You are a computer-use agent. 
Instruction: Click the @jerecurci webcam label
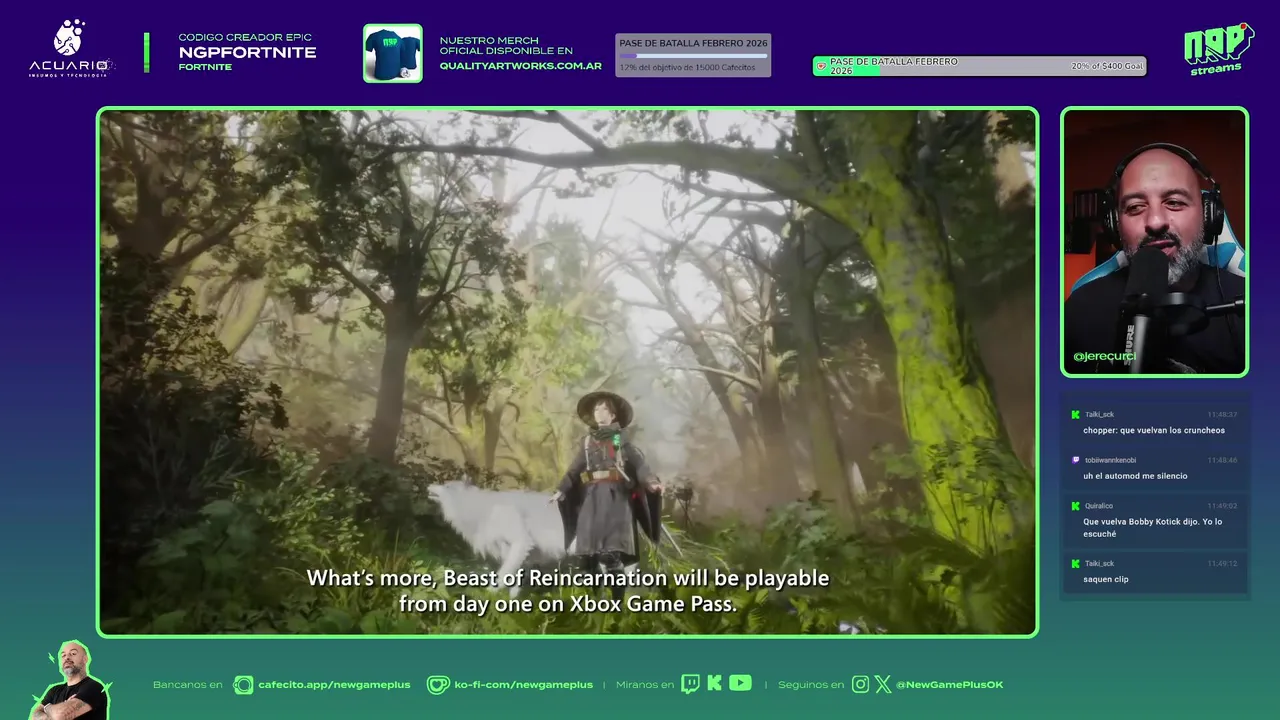point(1104,357)
